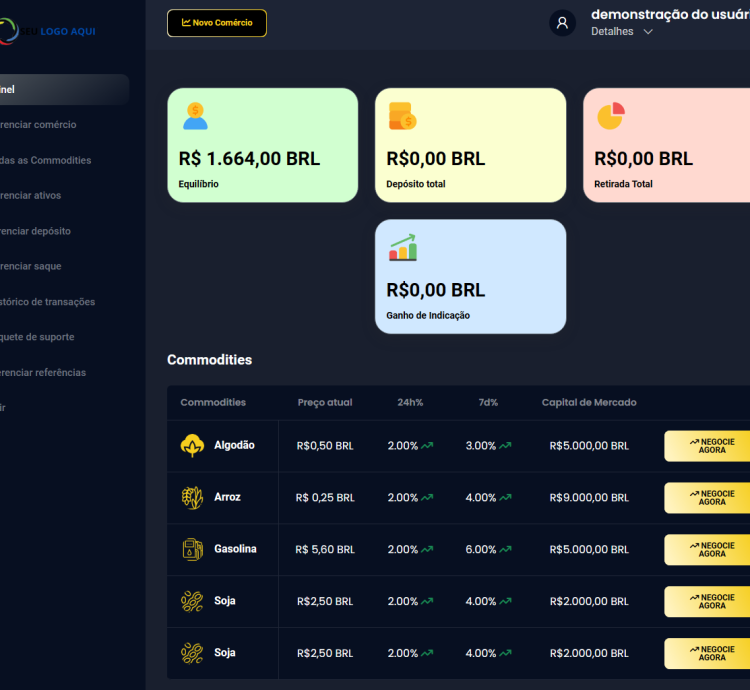Open the Novo Comércio button
The width and height of the screenshot is (750, 690).
217,23
